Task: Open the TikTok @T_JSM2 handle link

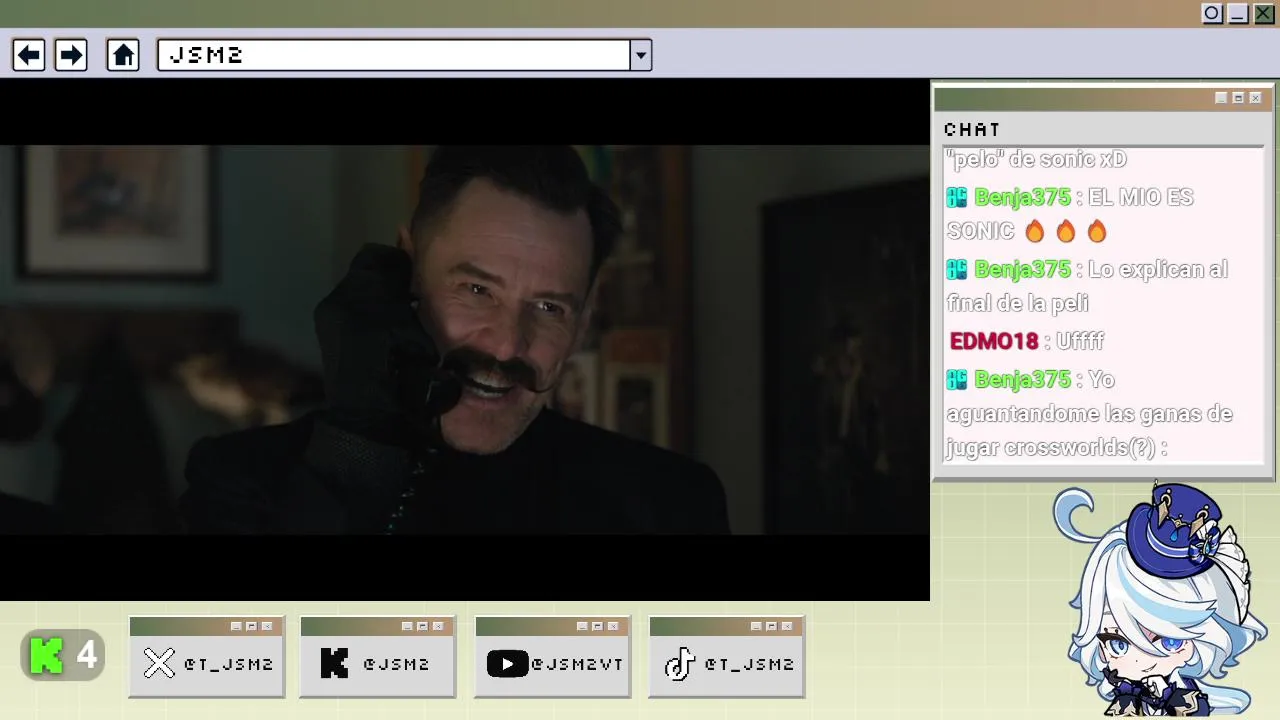Action: (x=749, y=664)
